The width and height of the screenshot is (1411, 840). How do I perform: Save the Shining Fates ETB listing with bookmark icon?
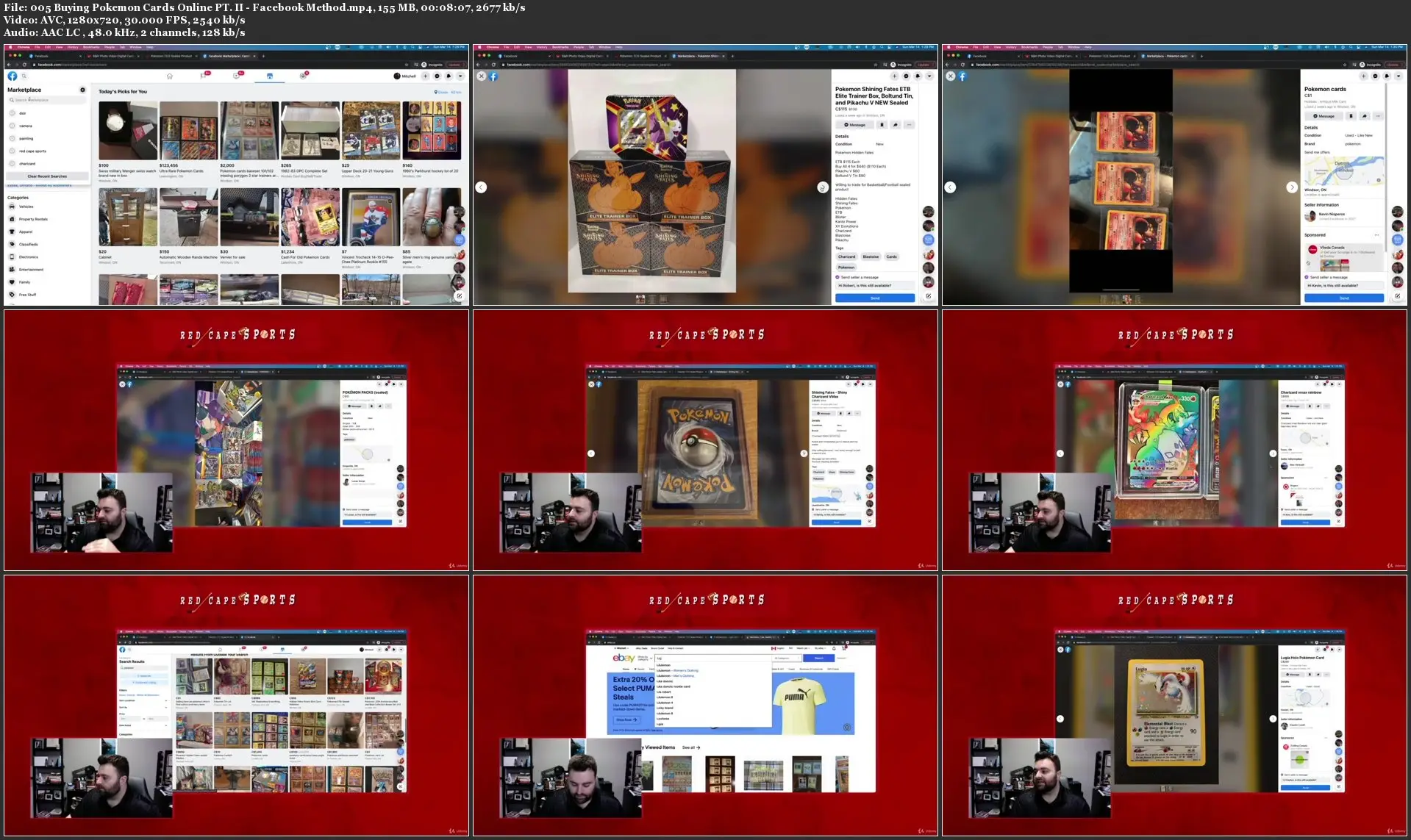click(882, 125)
